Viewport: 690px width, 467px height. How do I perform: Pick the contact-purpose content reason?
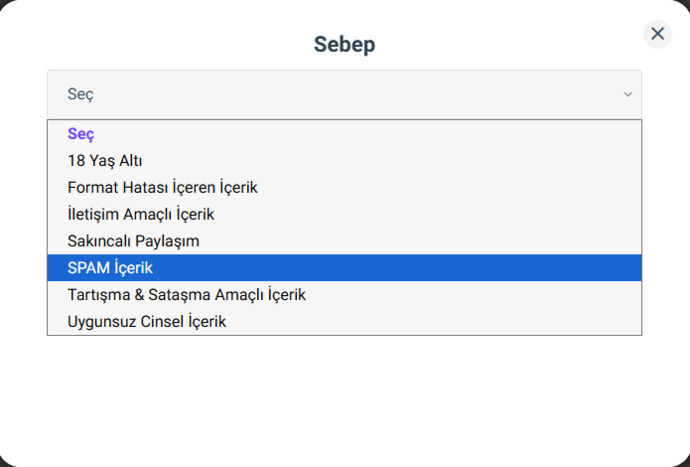click(x=344, y=214)
